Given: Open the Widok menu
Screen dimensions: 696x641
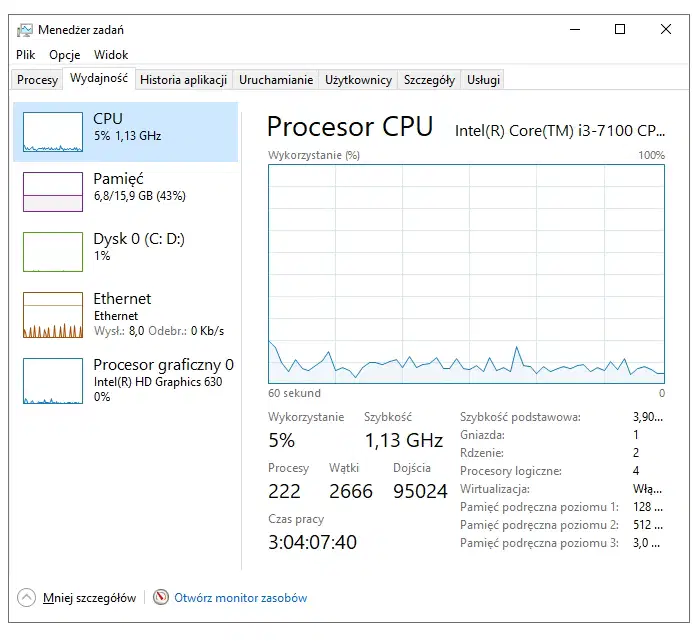Looking at the screenshot, I should (x=111, y=55).
